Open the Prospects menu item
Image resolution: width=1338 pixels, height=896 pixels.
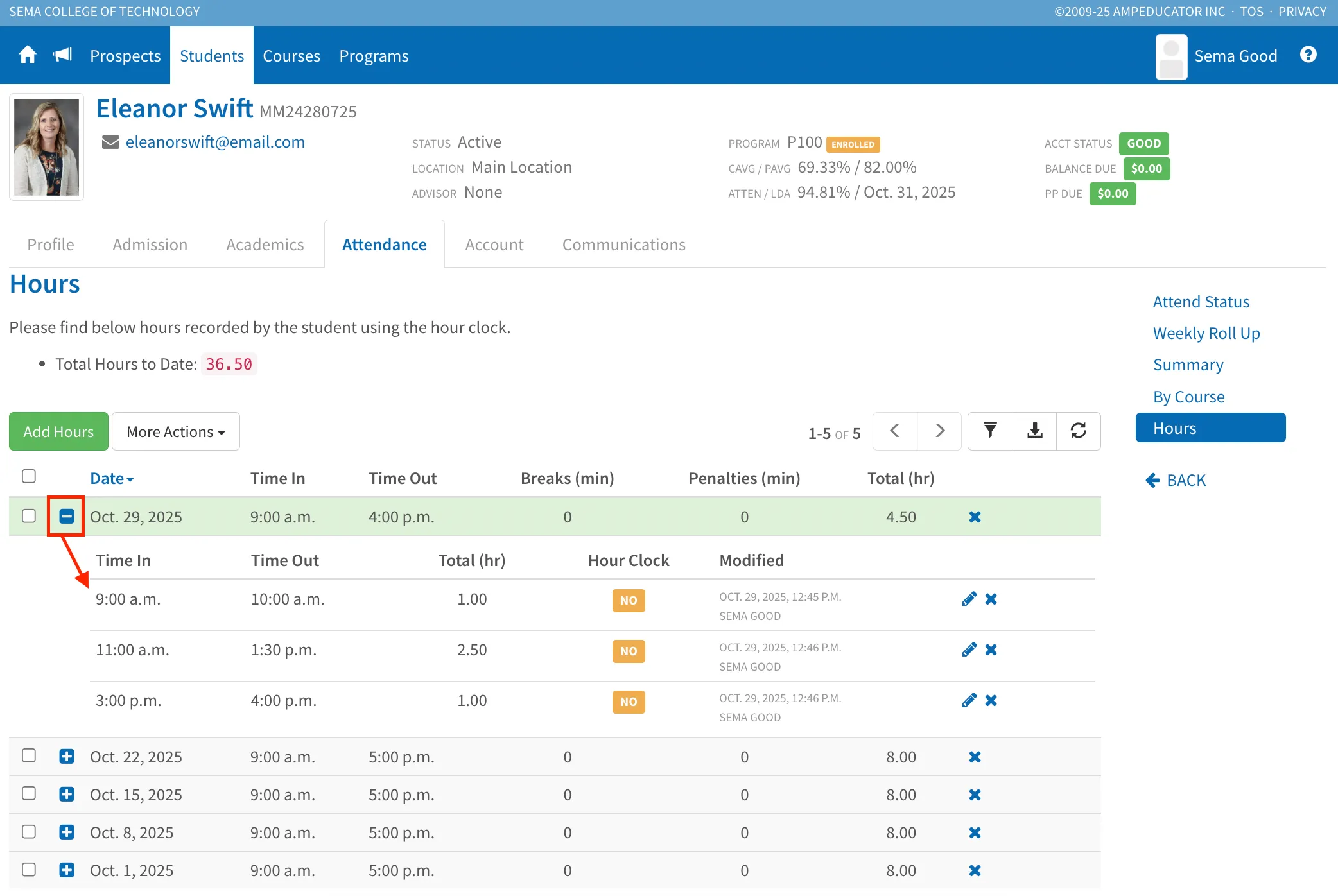click(x=125, y=56)
